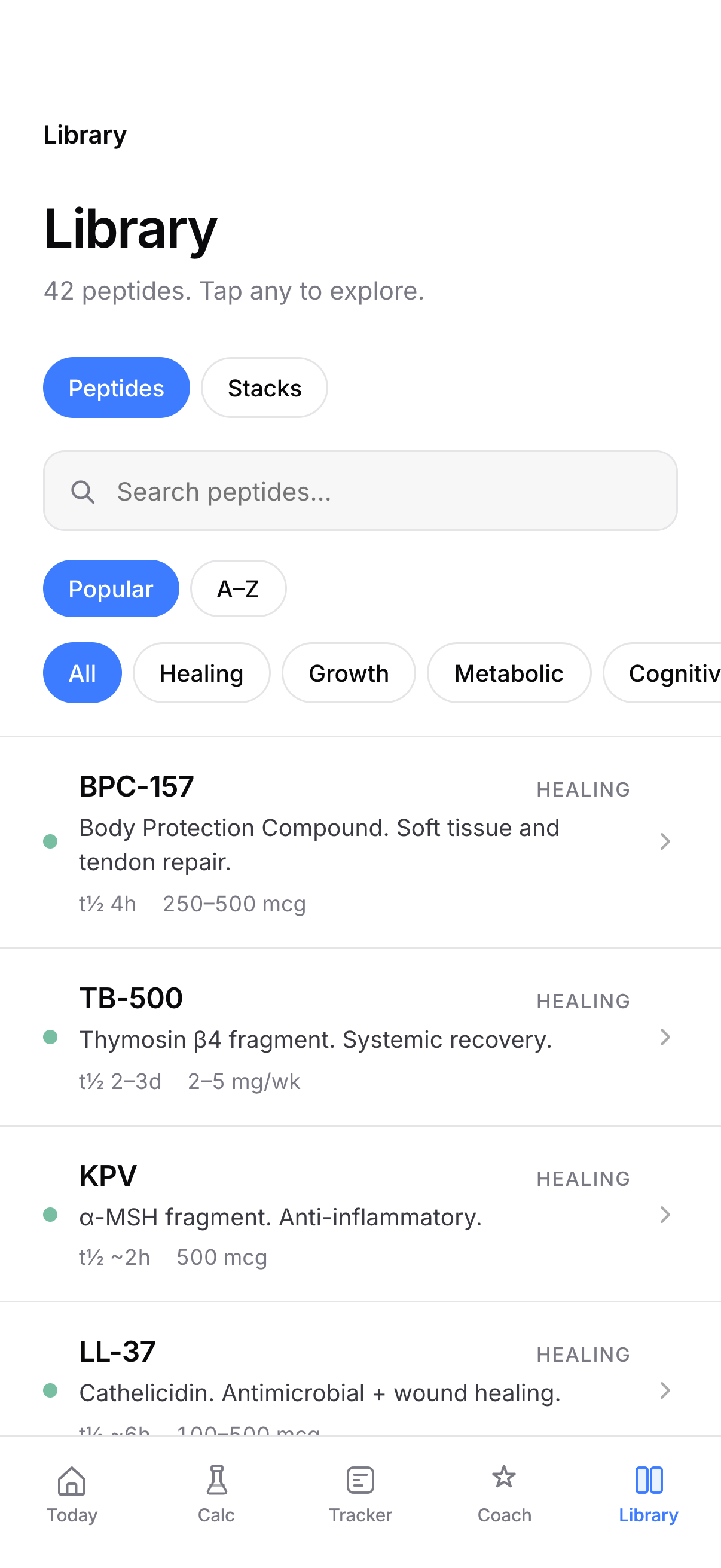
Task: Enable the All category filter
Action: [82, 673]
